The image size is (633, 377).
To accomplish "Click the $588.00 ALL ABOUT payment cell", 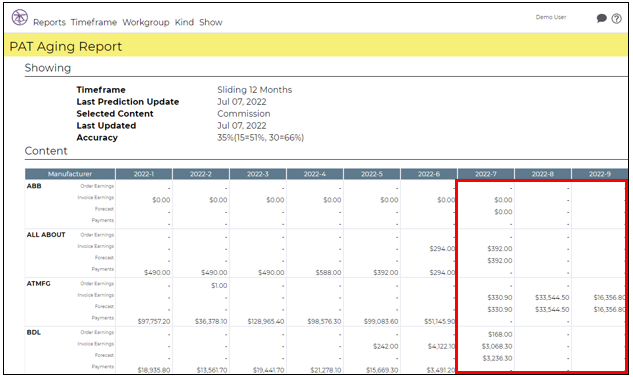I will 328,272.
